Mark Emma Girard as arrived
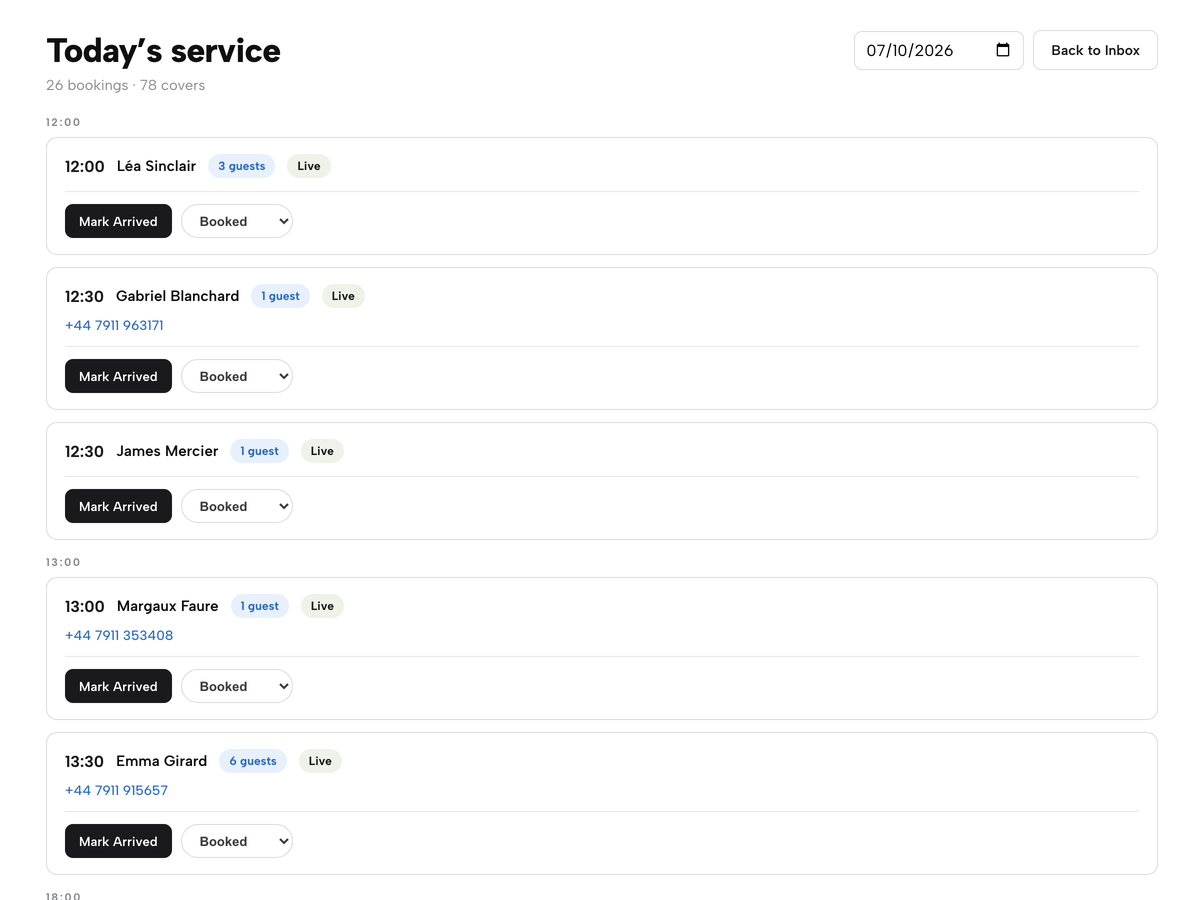 (118, 841)
